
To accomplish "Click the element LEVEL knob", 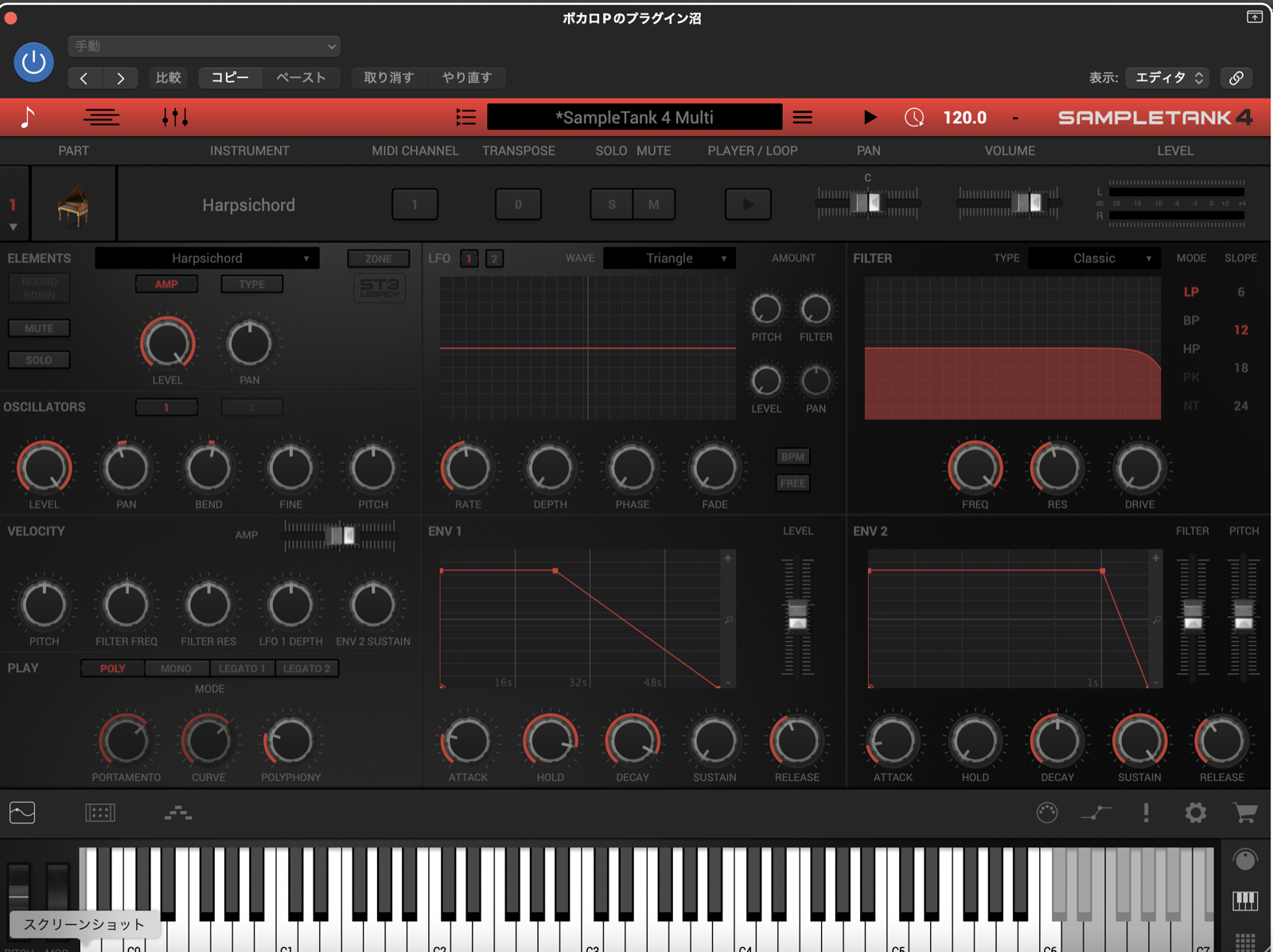I will (x=168, y=344).
